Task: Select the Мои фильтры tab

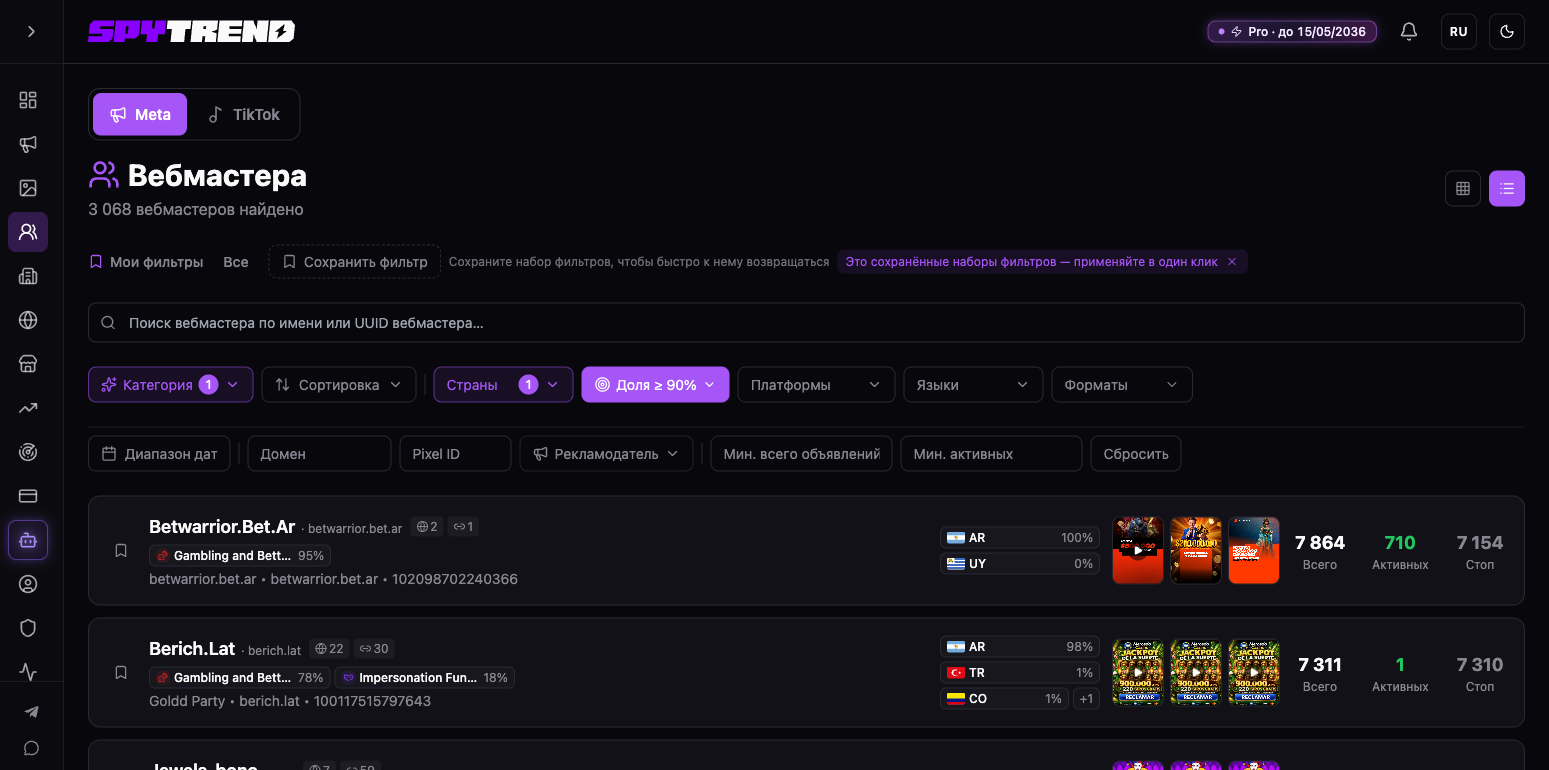Action: pyautogui.click(x=146, y=262)
